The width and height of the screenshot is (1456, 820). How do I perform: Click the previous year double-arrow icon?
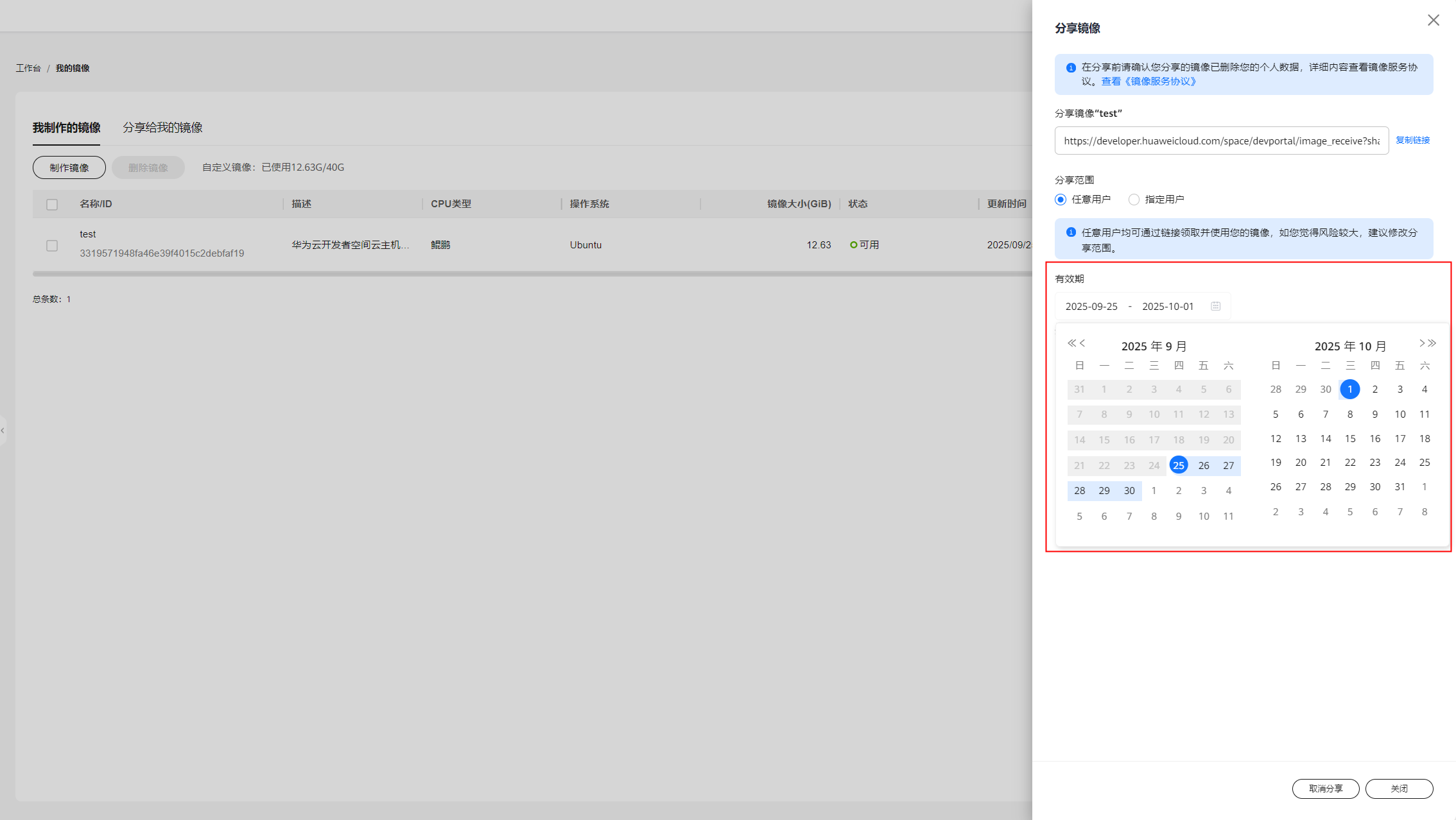coord(1071,343)
